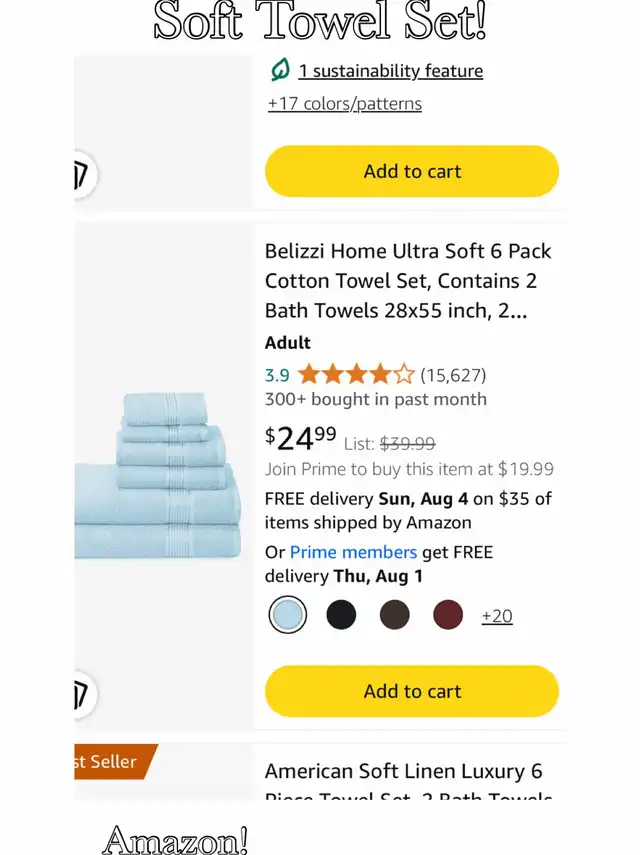The height and width of the screenshot is (855, 640).
Task: Open the 1 sustainability feature link
Action: (390, 71)
